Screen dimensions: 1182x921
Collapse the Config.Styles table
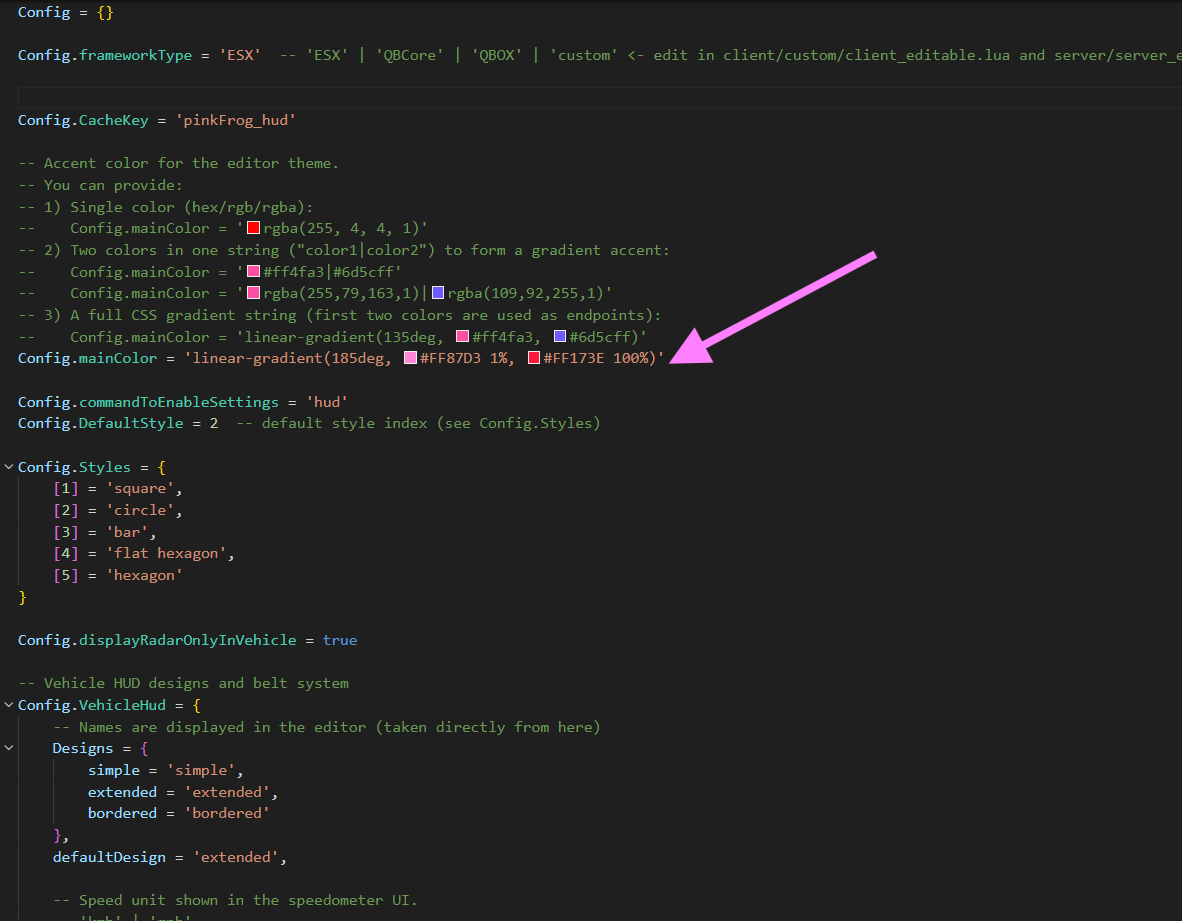click(9, 467)
